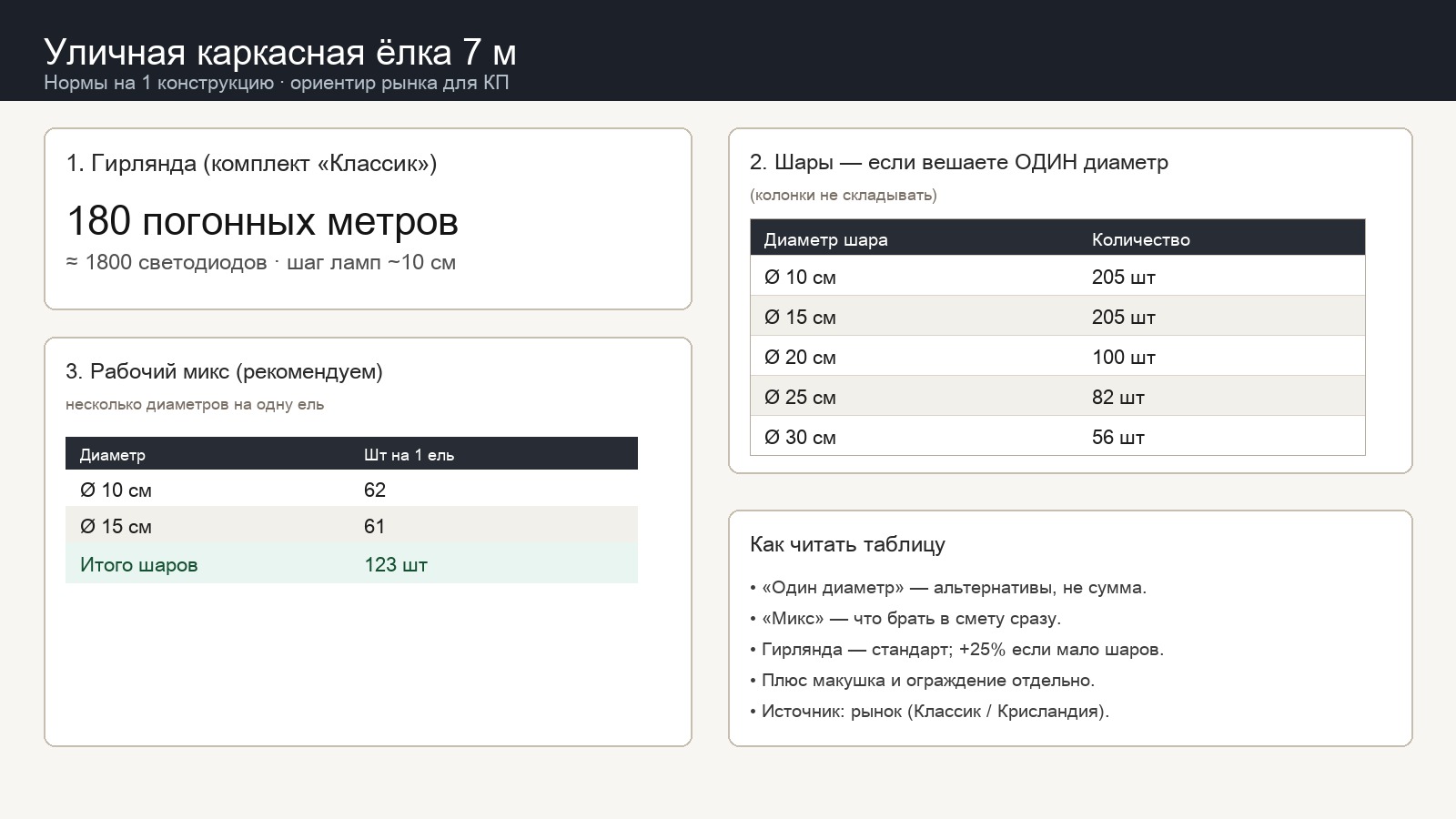Viewport: 1456px width, 819px height.
Task: Click the «Диаметр шара» column header
Action: tap(825, 239)
